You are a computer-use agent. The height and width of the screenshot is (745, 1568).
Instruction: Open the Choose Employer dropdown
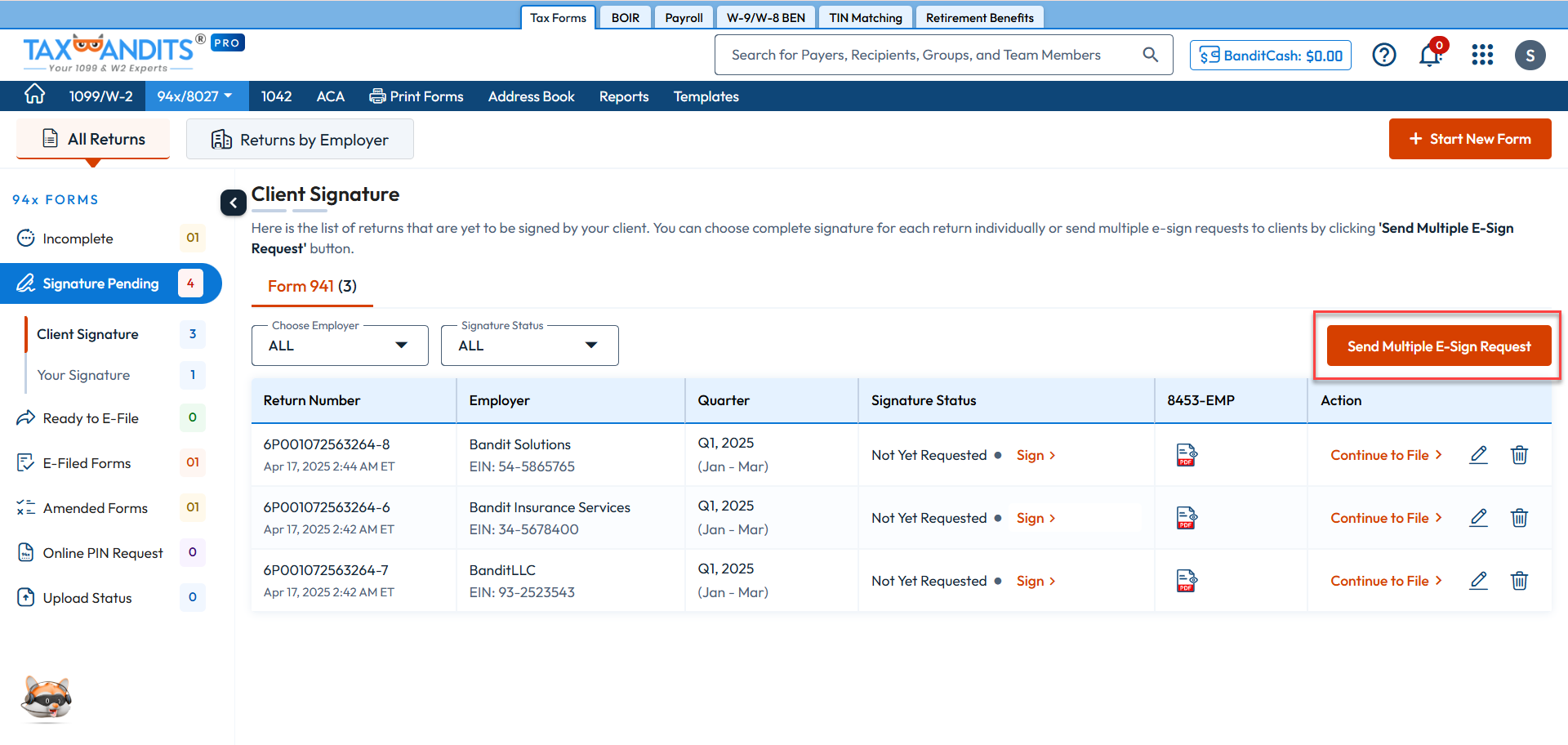pos(340,346)
